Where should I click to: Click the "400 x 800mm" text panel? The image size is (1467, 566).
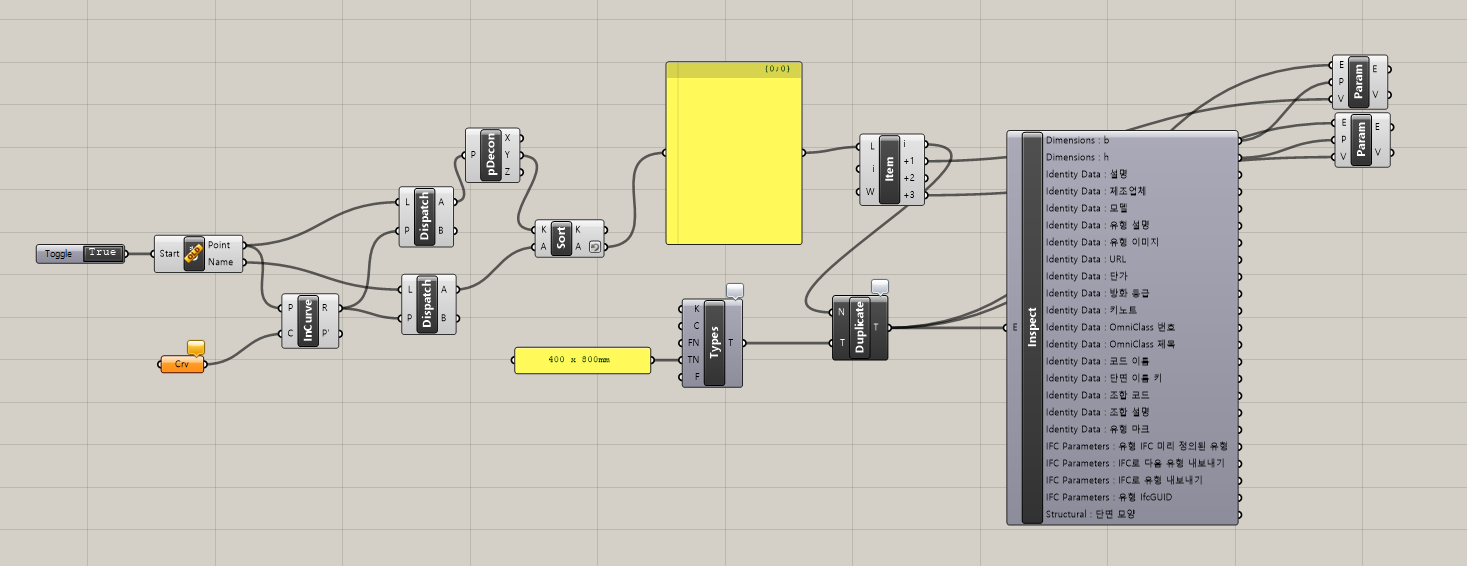click(582, 359)
